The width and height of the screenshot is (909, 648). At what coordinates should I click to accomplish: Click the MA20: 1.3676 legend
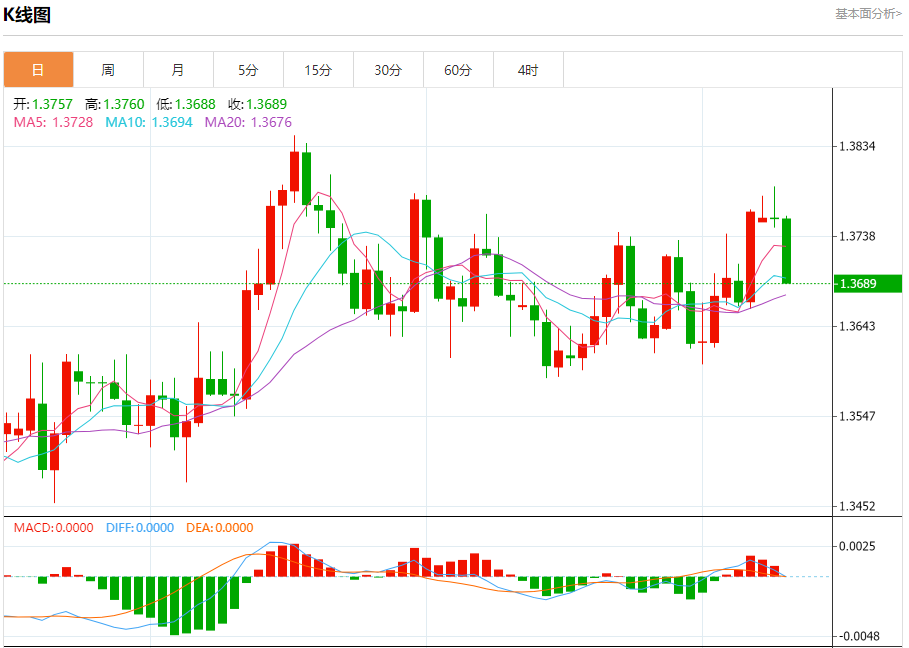(x=248, y=122)
